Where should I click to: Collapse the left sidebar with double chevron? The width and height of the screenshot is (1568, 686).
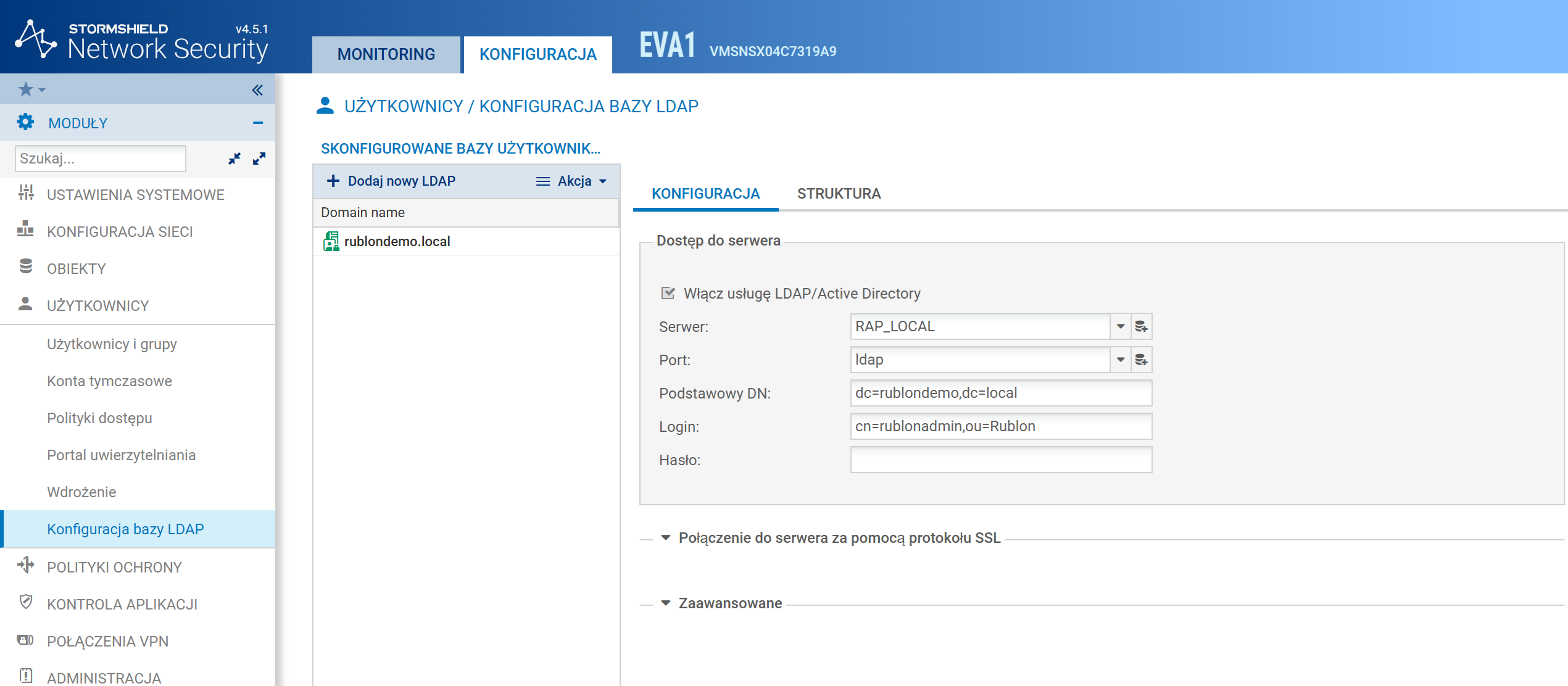pyautogui.click(x=257, y=90)
